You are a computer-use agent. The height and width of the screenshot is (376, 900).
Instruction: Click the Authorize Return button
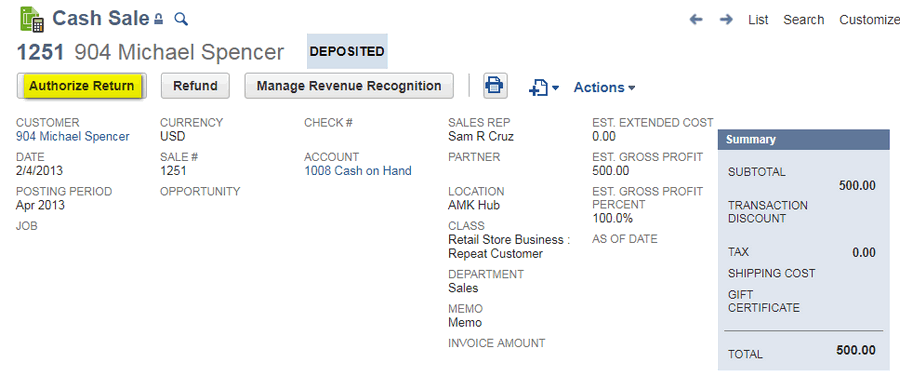[x=82, y=86]
